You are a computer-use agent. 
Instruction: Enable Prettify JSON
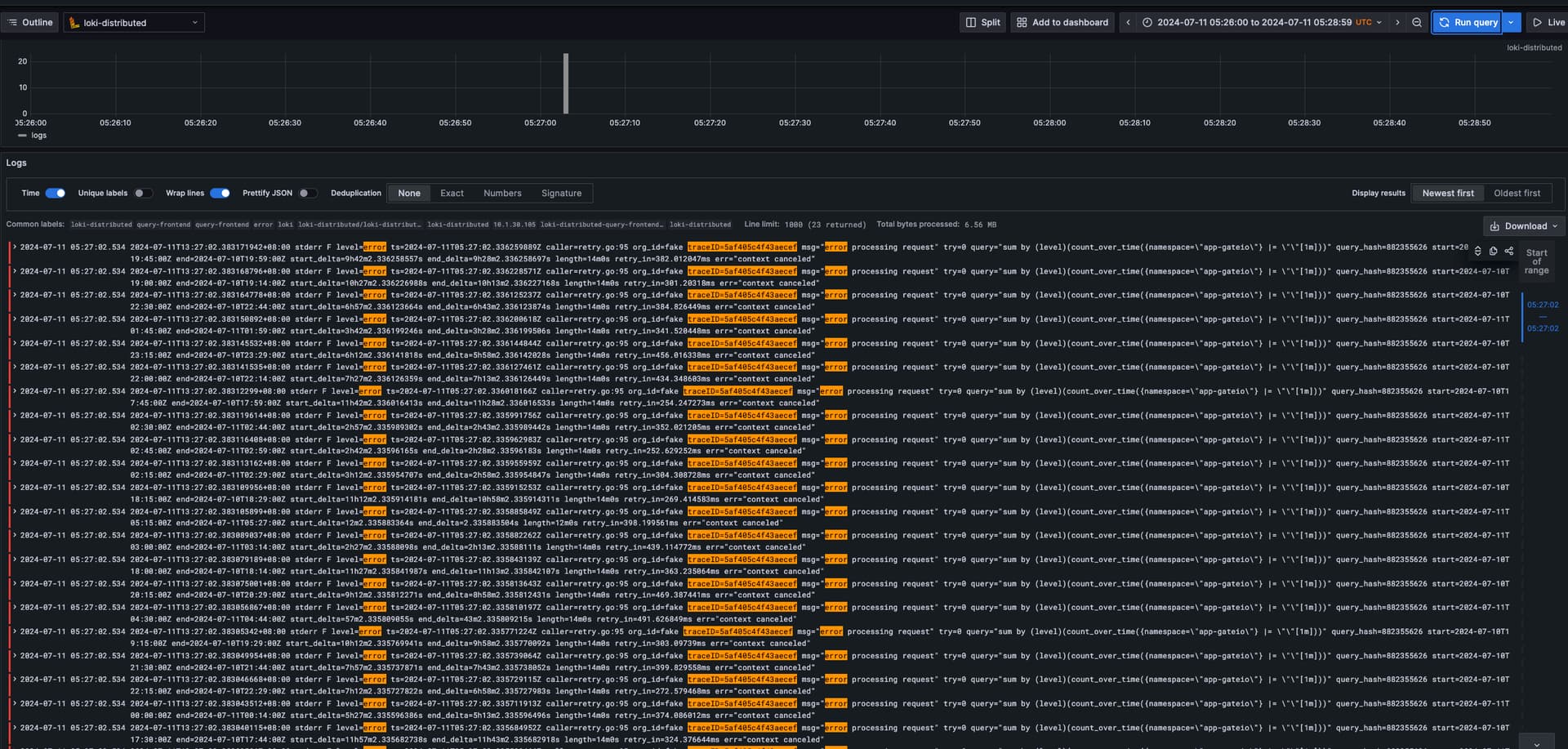(308, 193)
